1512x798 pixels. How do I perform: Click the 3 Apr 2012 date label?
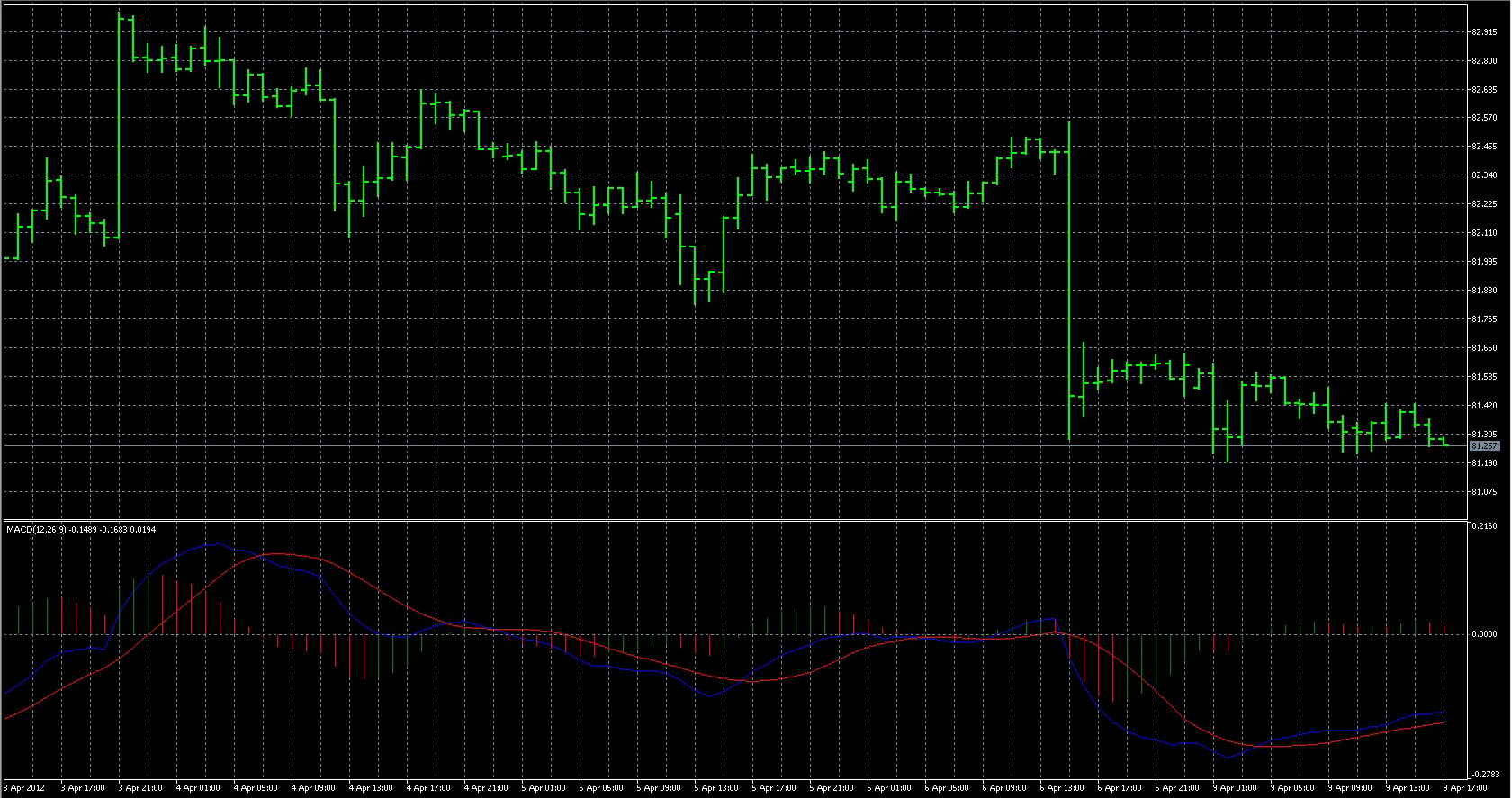[x=24, y=788]
